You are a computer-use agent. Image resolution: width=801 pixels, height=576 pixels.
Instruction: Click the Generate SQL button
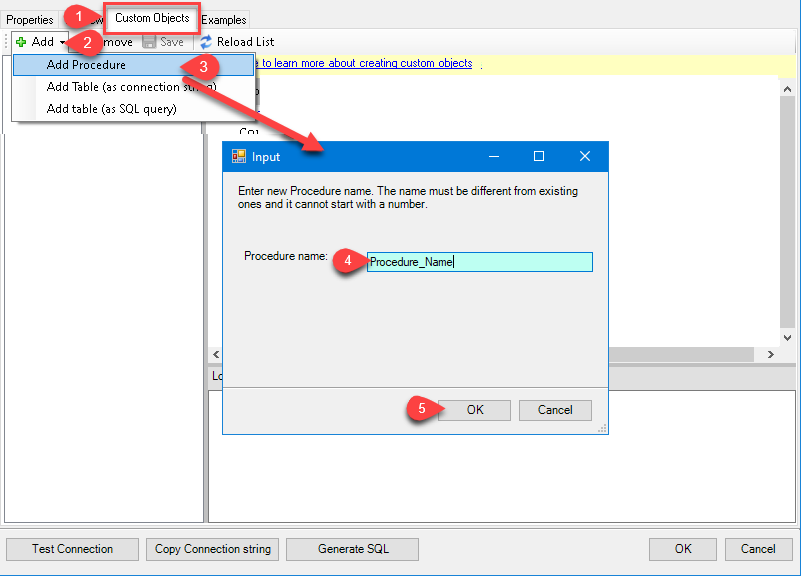(x=352, y=549)
